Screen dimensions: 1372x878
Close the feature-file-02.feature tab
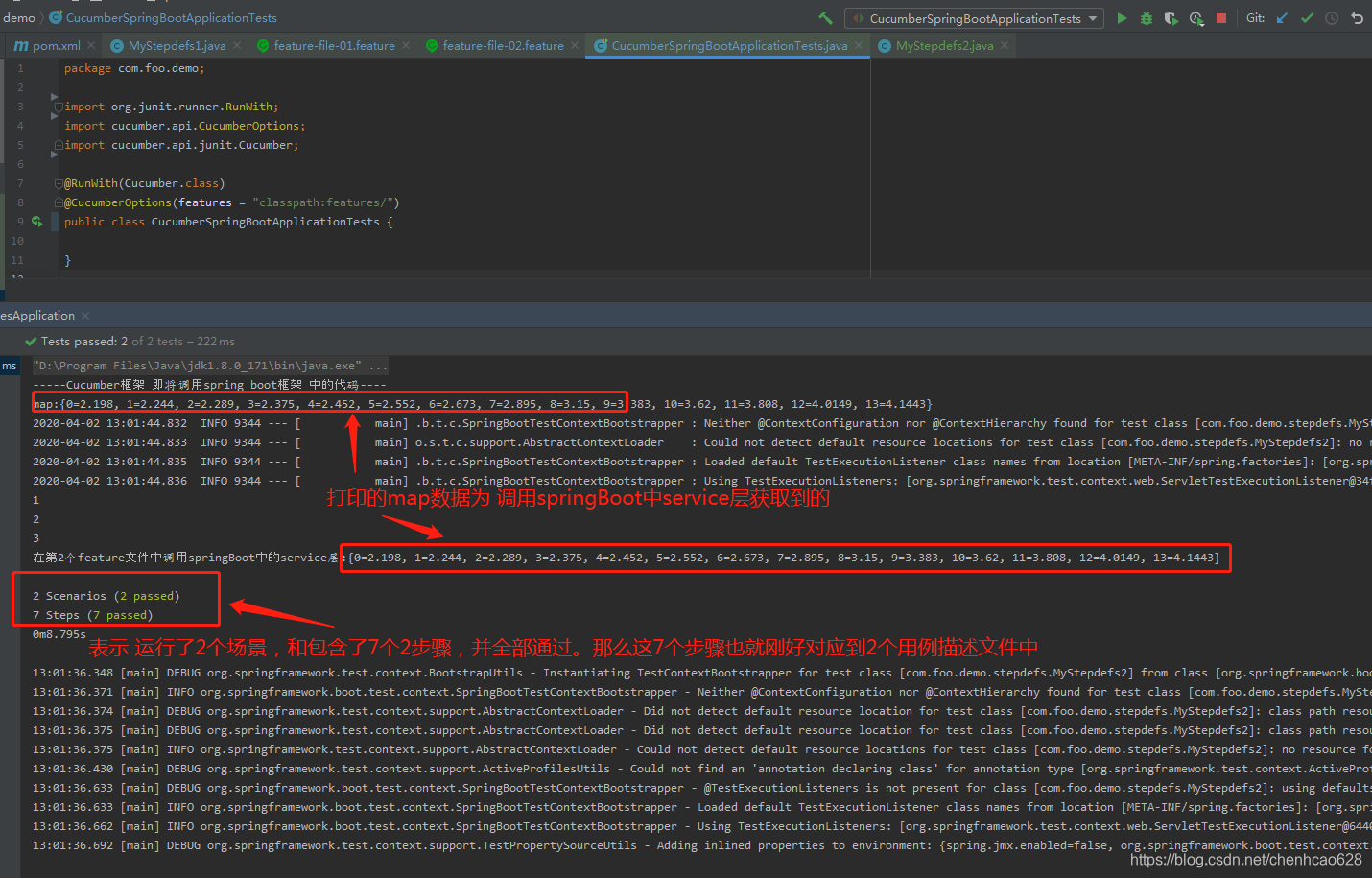click(575, 45)
